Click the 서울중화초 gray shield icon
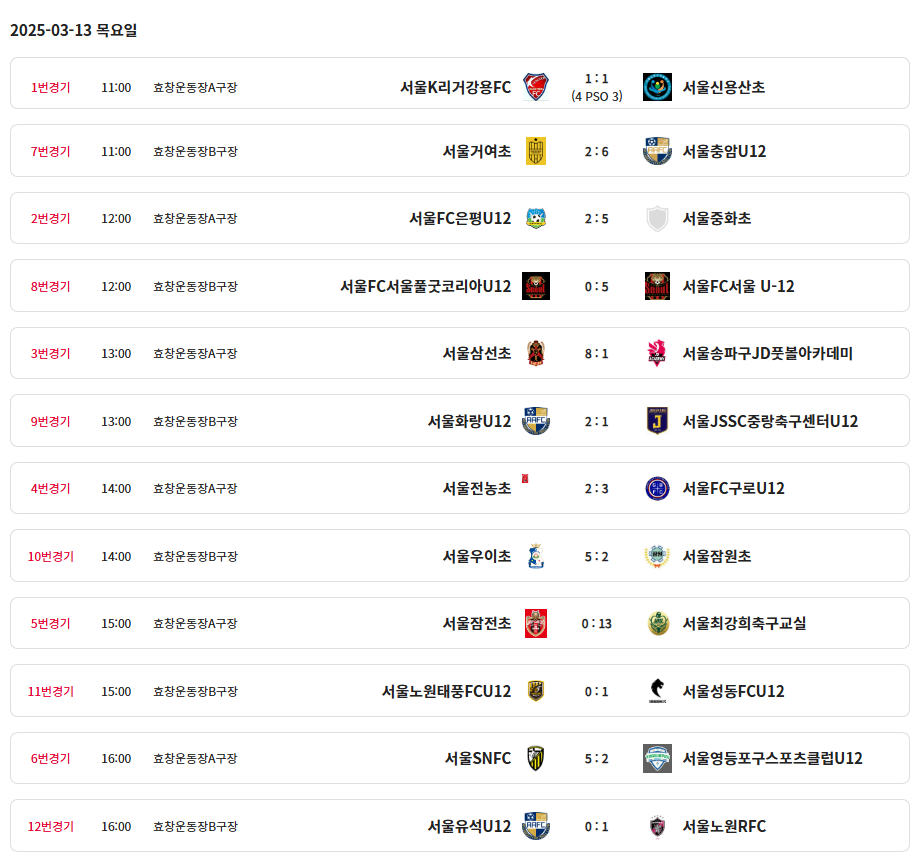Image resolution: width=922 pixels, height=860 pixels. [657, 218]
